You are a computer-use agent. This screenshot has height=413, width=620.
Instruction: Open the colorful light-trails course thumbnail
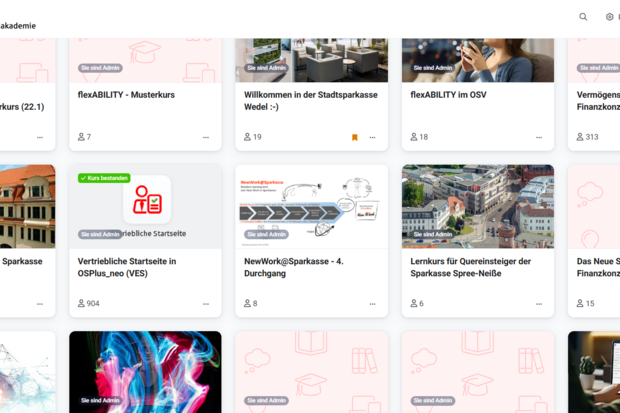[146, 372]
